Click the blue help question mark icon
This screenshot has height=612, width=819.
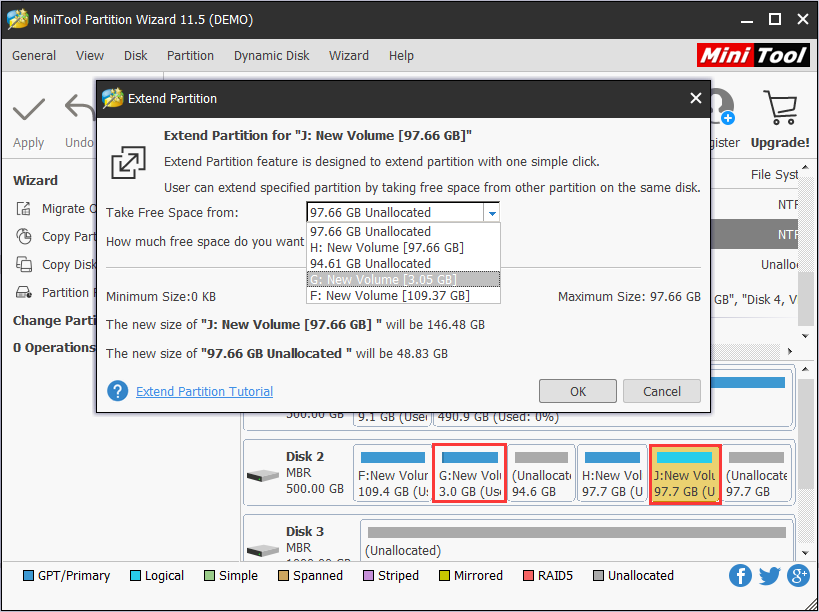(118, 391)
